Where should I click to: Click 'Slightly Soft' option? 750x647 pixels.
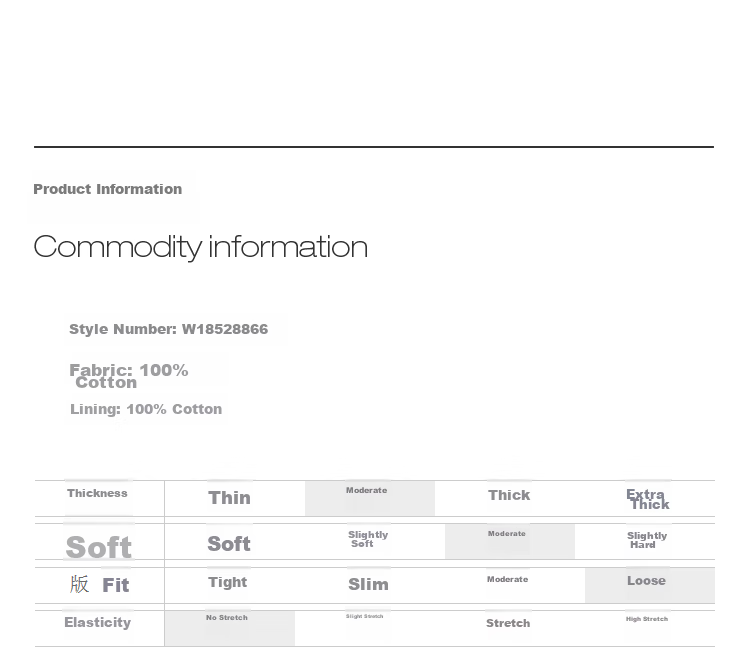point(368,539)
